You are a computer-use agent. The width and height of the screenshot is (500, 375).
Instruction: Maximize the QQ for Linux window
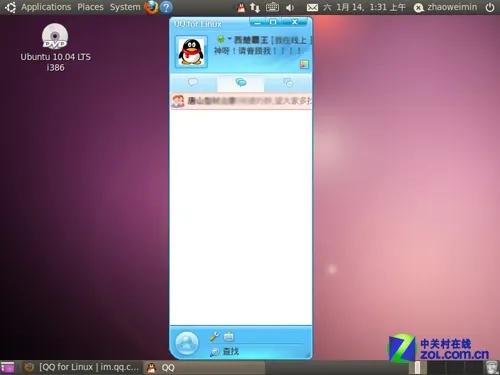tap(273, 22)
